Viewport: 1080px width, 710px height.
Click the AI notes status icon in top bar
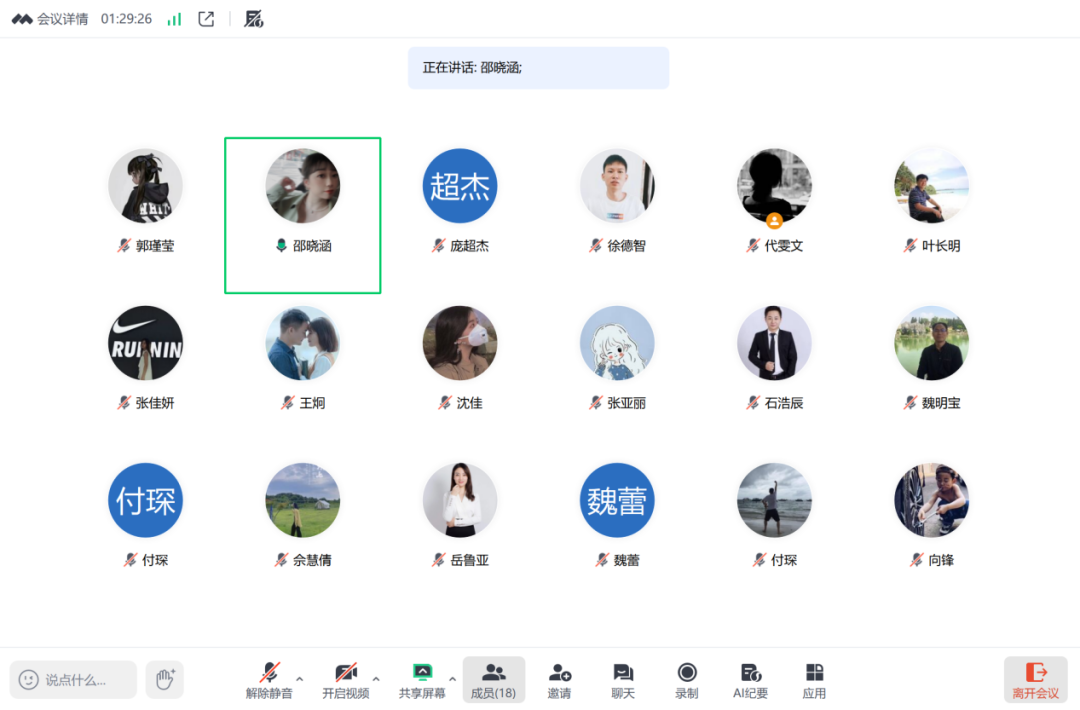(254, 19)
